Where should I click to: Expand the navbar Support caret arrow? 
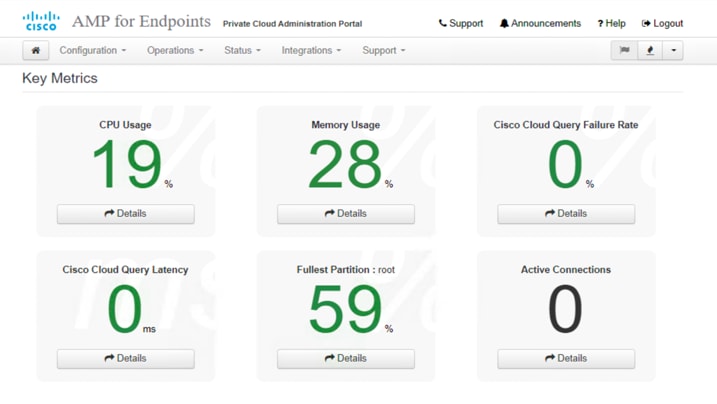(x=403, y=51)
